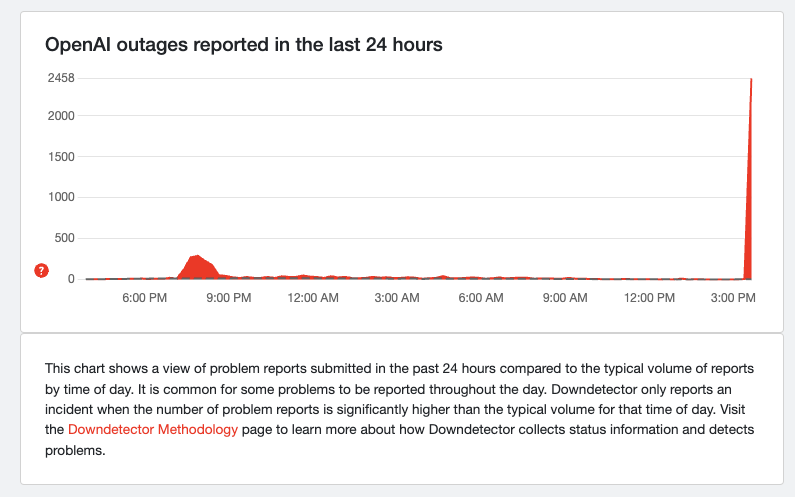This screenshot has width=795, height=497.
Task: Select the 6:00 AM time axis label
Action: coord(482,297)
